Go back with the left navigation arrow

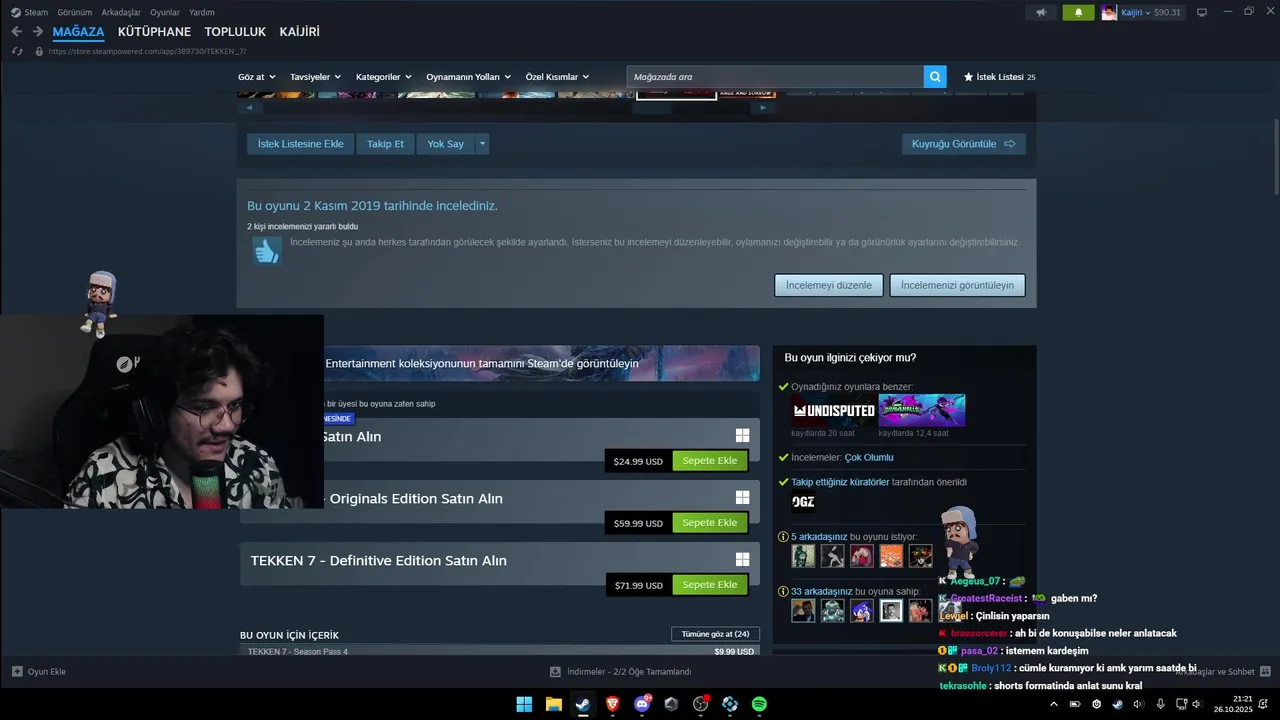(16, 32)
